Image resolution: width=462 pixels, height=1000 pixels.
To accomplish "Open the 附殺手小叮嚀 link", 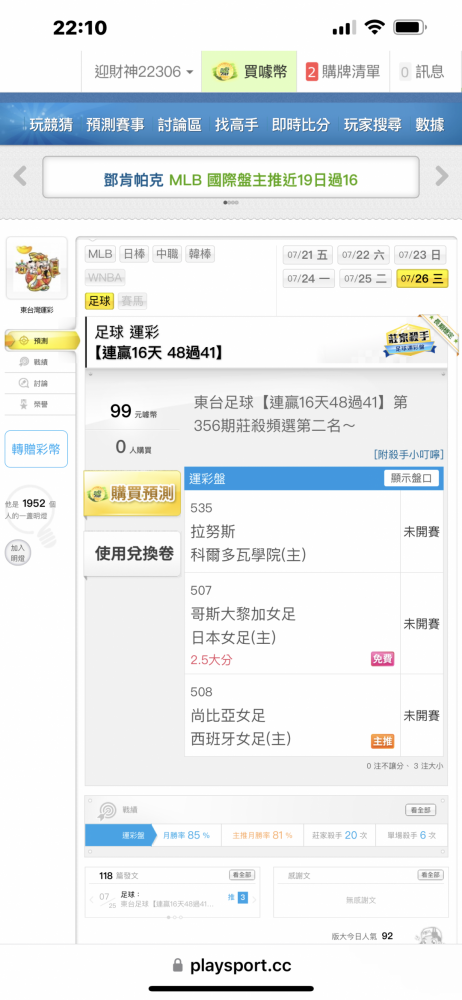I will pyautogui.click(x=408, y=455).
